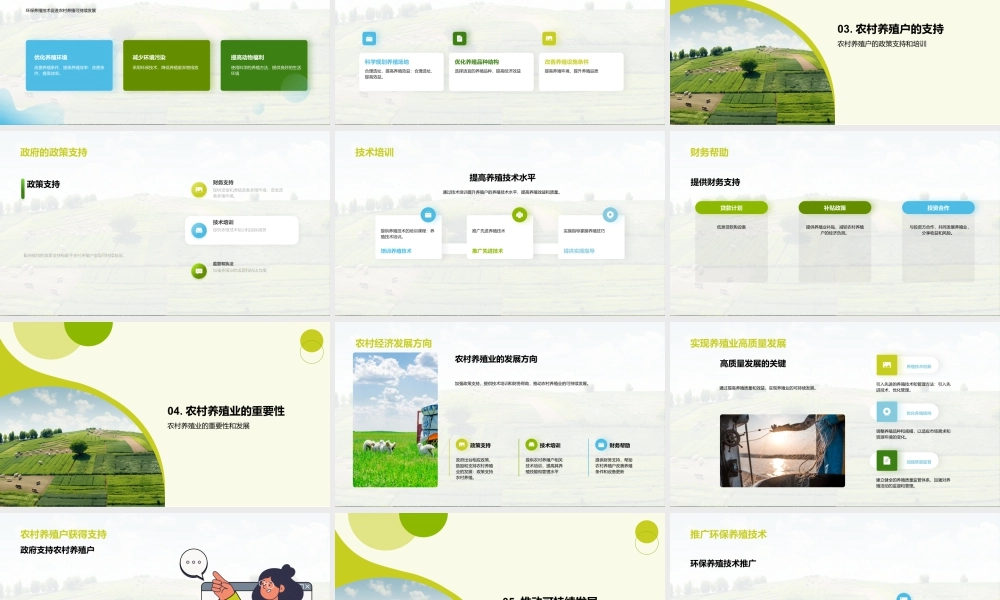1000x600 pixels.
Task: Click the light-blue location pin icon on 实现养殖业高质量发展 slide
Action: [886, 412]
